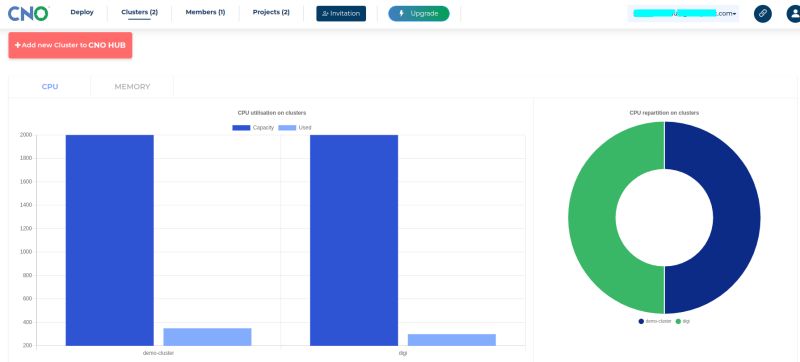Add new Cluster to CNO HUB
The width and height of the screenshot is (800, 362).
[70, 45]
